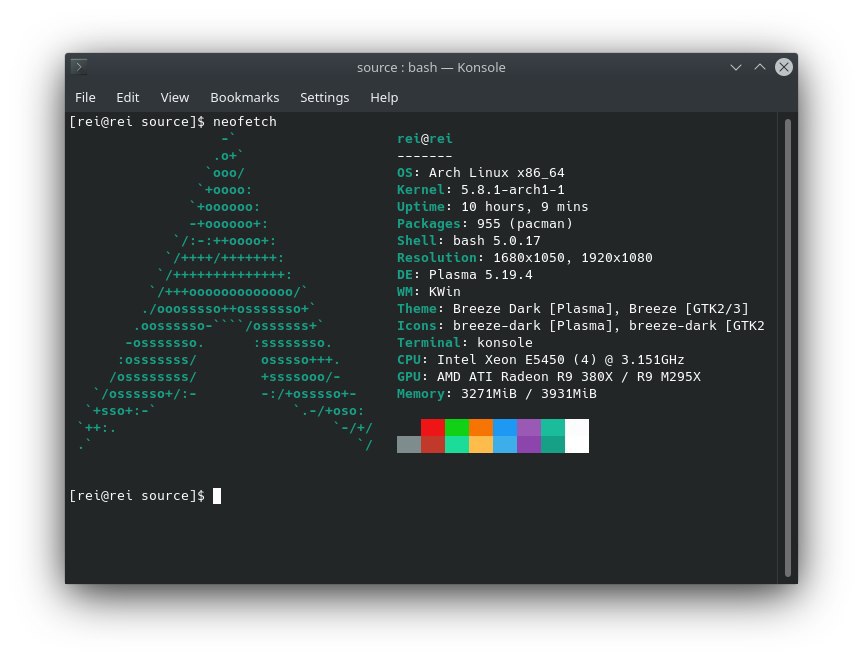
Task: Click the 'Resolution: 1680x1050, 1920x1080' line
Action: pos(525,258)
